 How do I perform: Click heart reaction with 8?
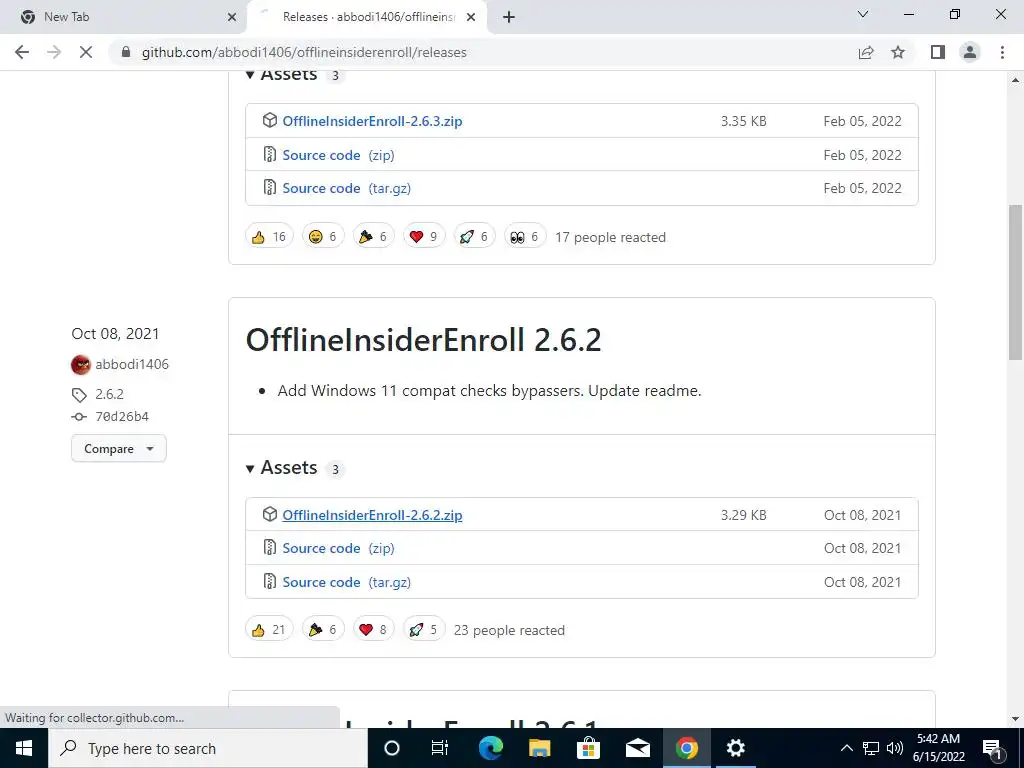pos(373,630)
